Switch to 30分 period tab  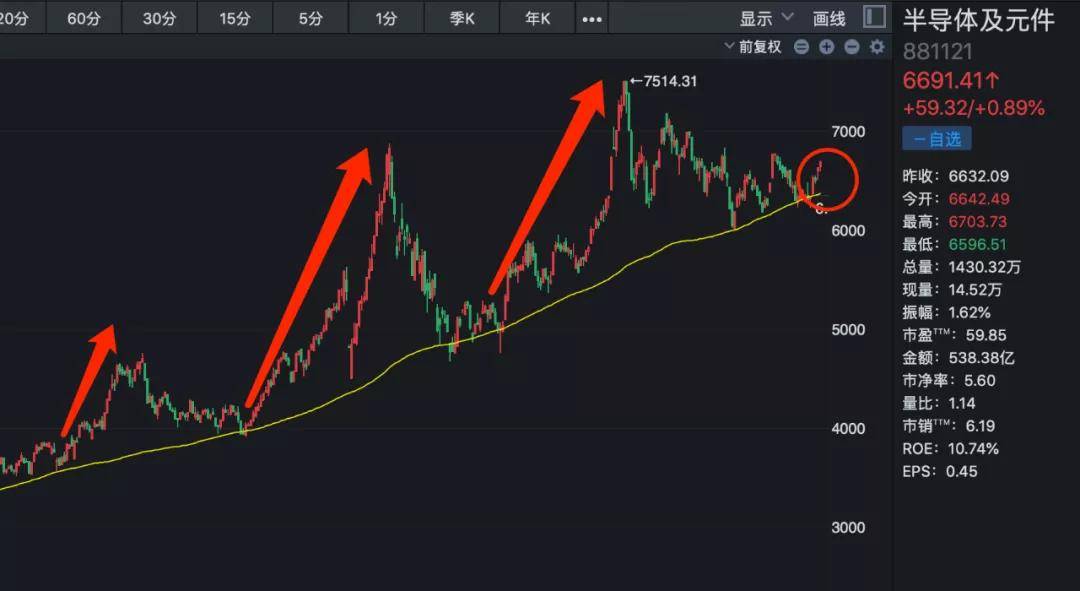(x=160, y=19)
